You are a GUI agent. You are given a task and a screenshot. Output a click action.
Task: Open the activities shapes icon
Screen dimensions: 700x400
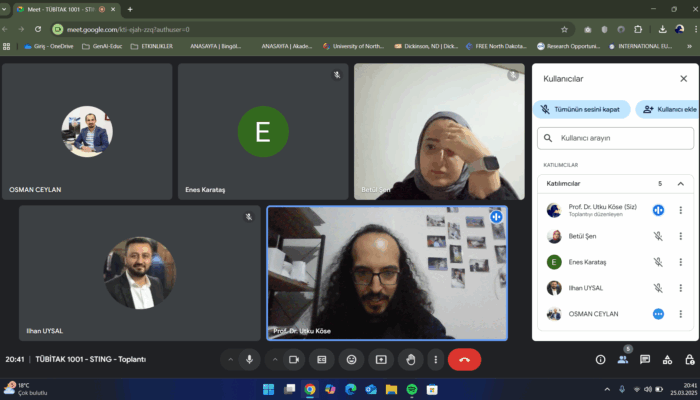[x=666, y=359]
